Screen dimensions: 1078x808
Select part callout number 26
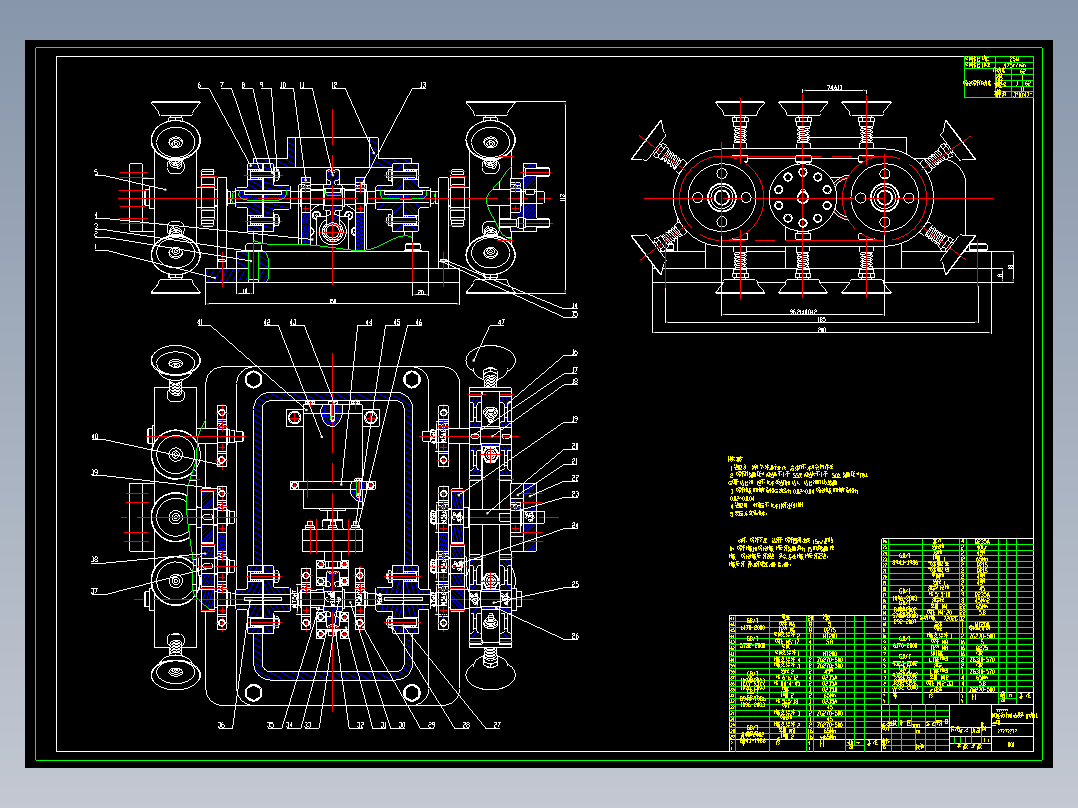(575, 636)
